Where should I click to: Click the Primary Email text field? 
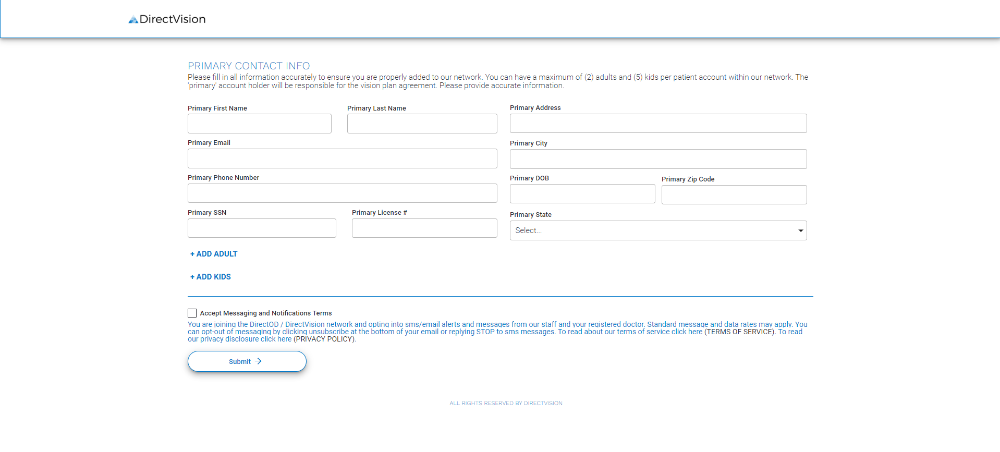point(342,159)
